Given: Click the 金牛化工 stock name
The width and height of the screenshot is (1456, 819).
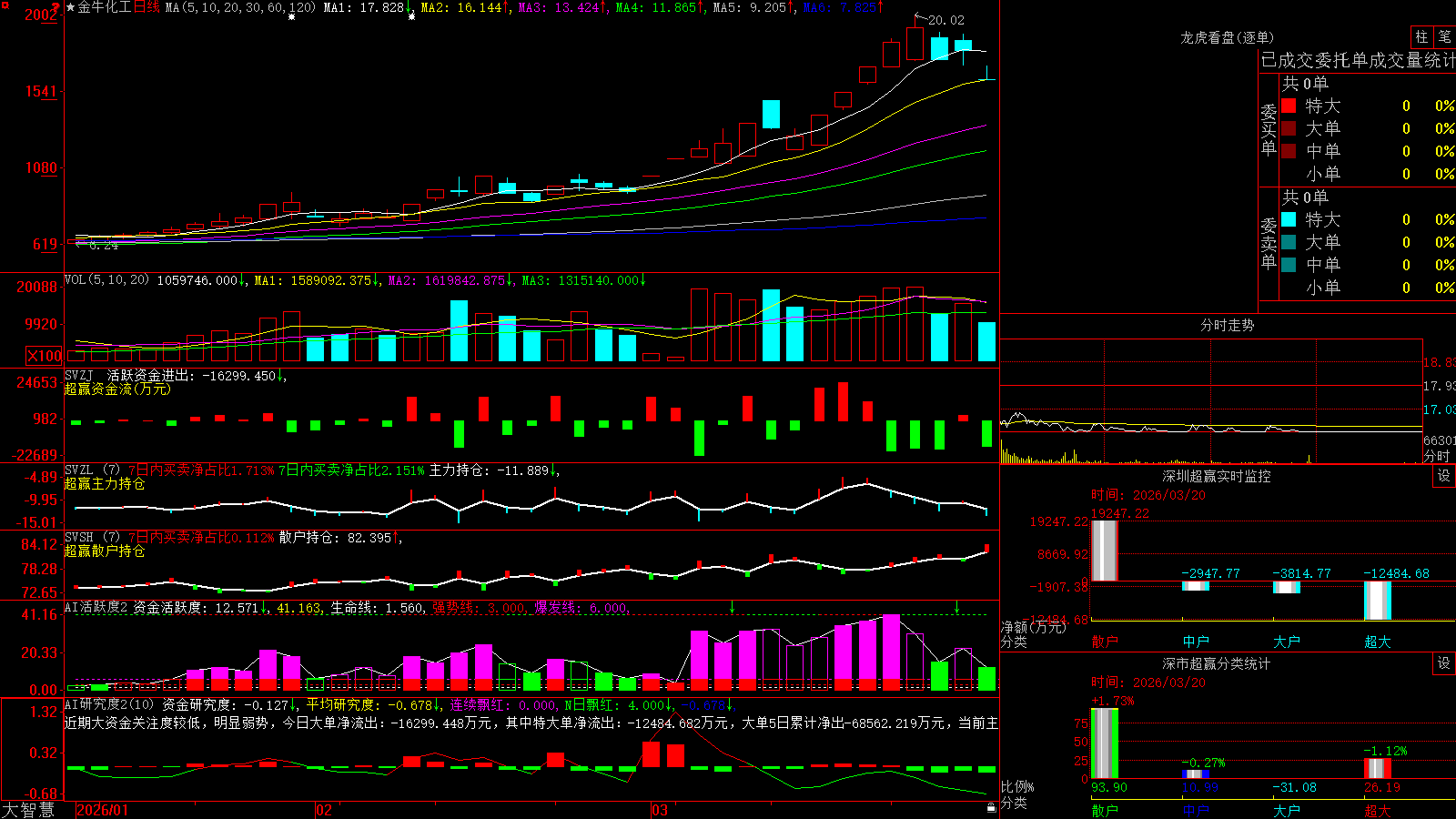Looking at the screenshot, I should (x=105, y=7).
